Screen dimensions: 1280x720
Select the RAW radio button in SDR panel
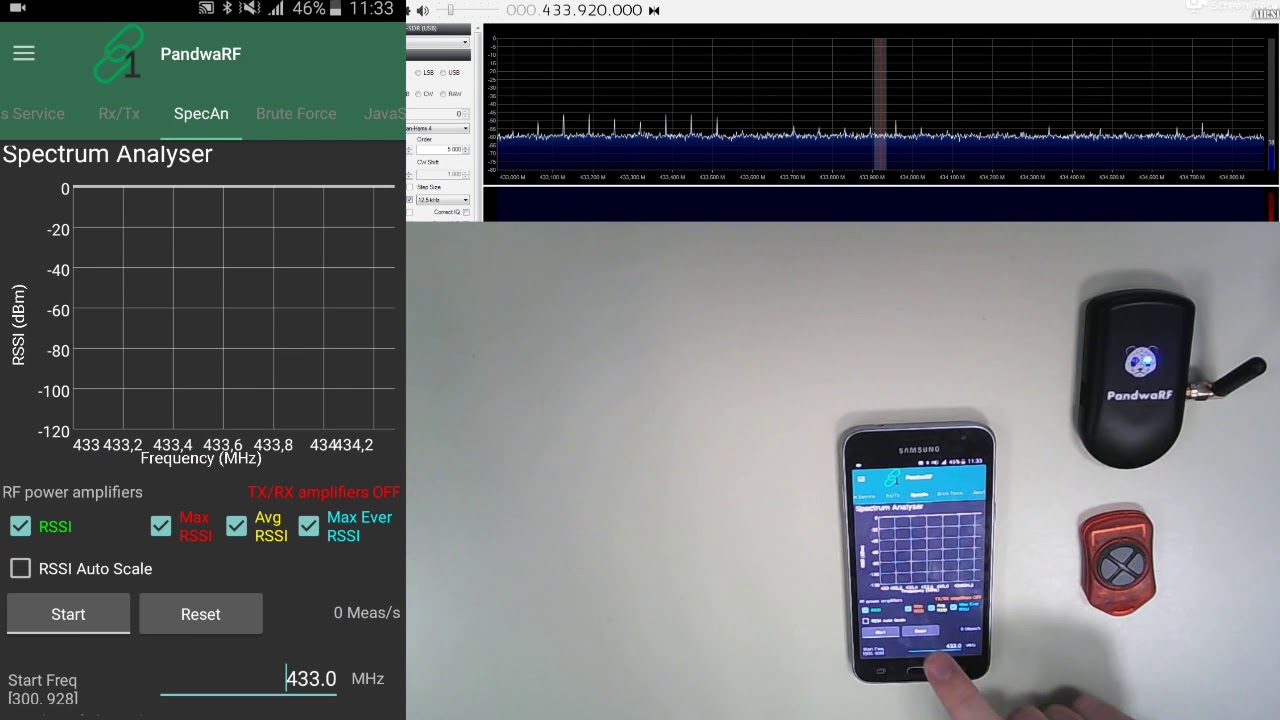pos(443,94)
